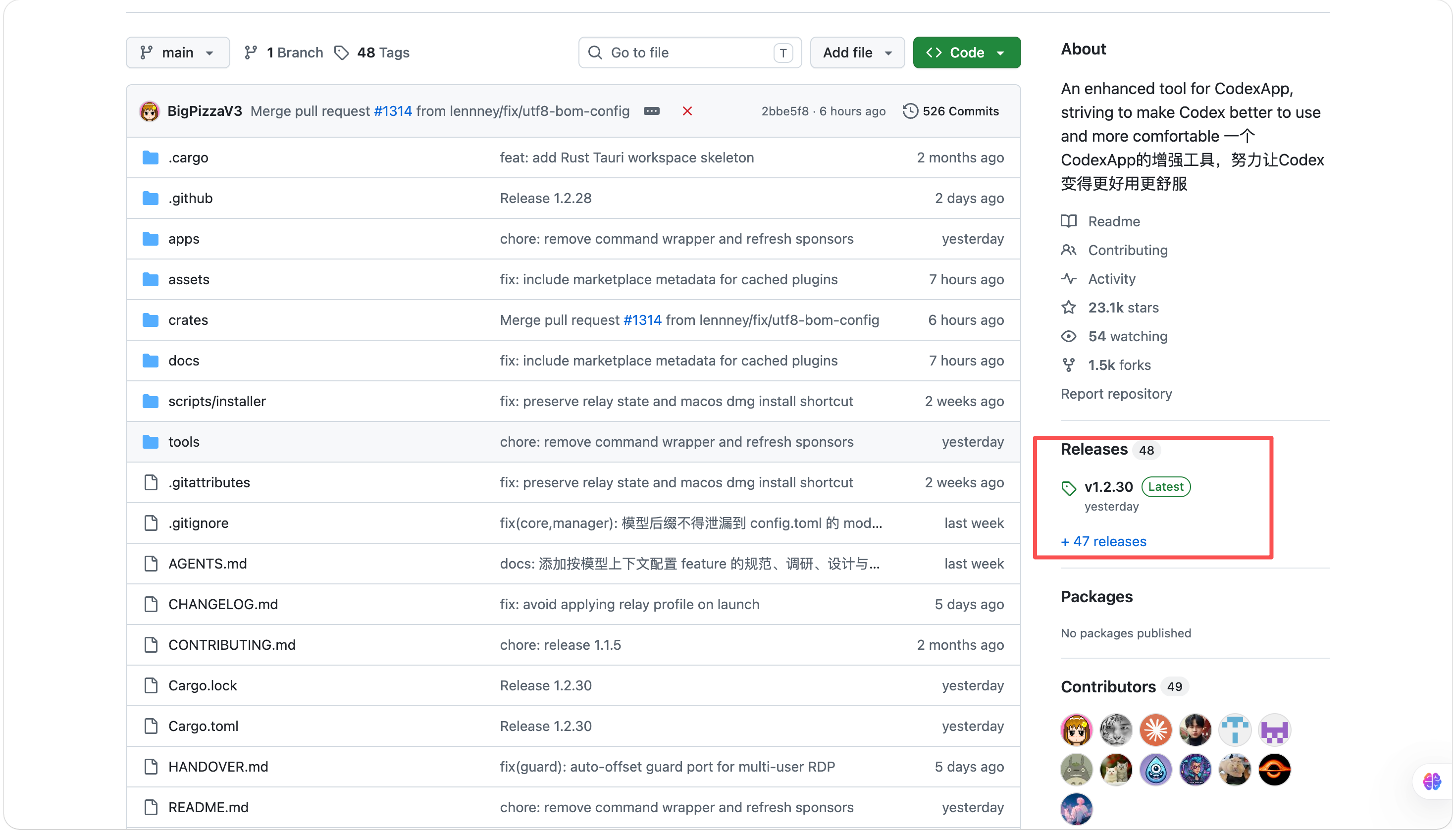Open the Readme link in About

pyautogui.click(x=1114, y=221)
